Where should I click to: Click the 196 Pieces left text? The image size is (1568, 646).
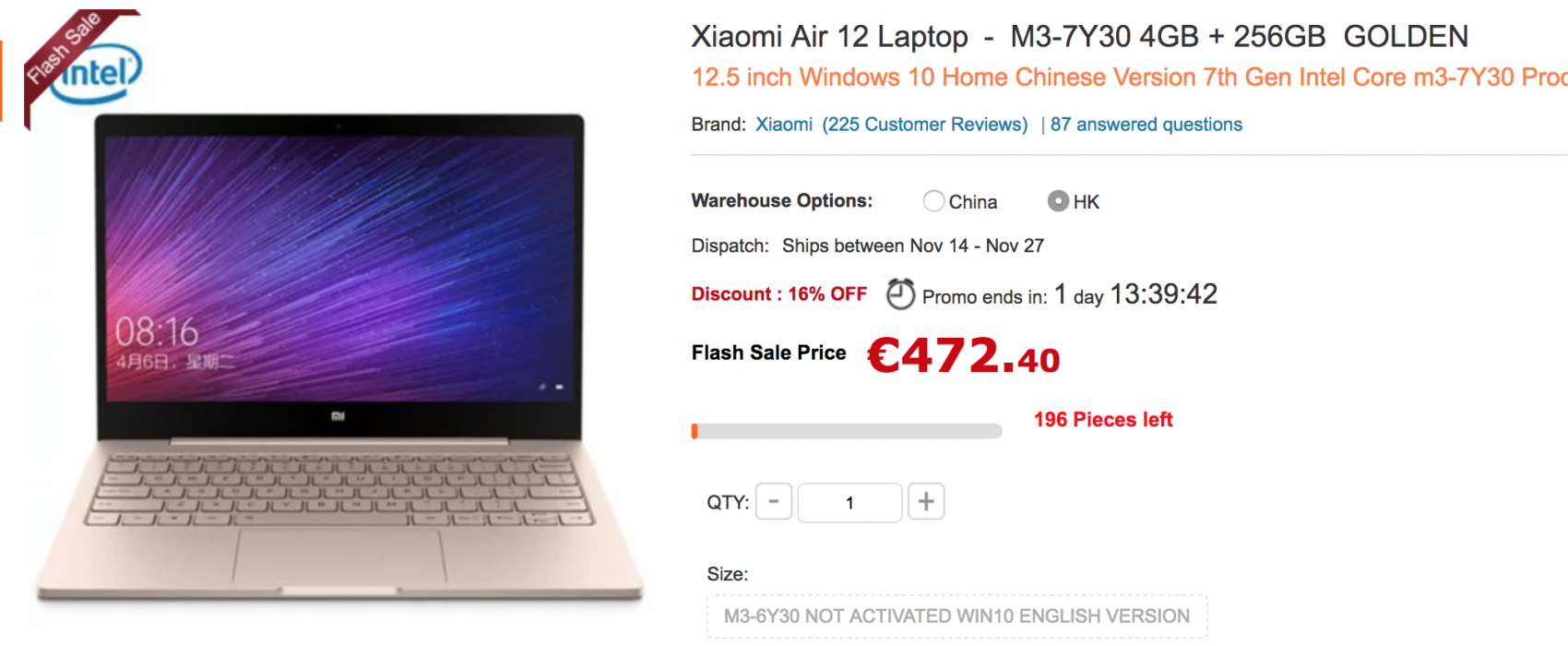tap(1103, 420)
